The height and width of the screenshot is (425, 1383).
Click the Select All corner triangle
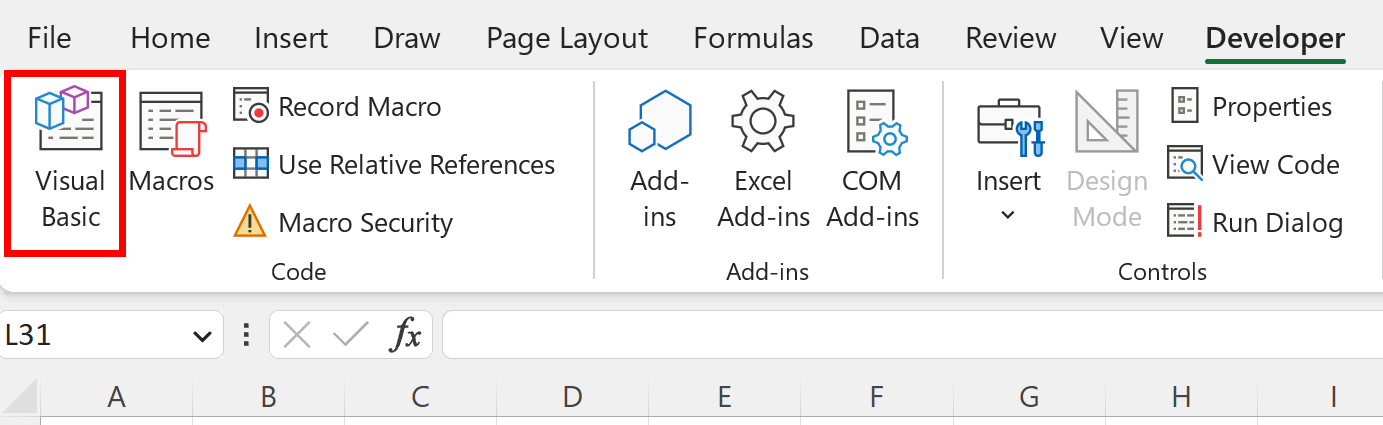click(x=19, y=398)
